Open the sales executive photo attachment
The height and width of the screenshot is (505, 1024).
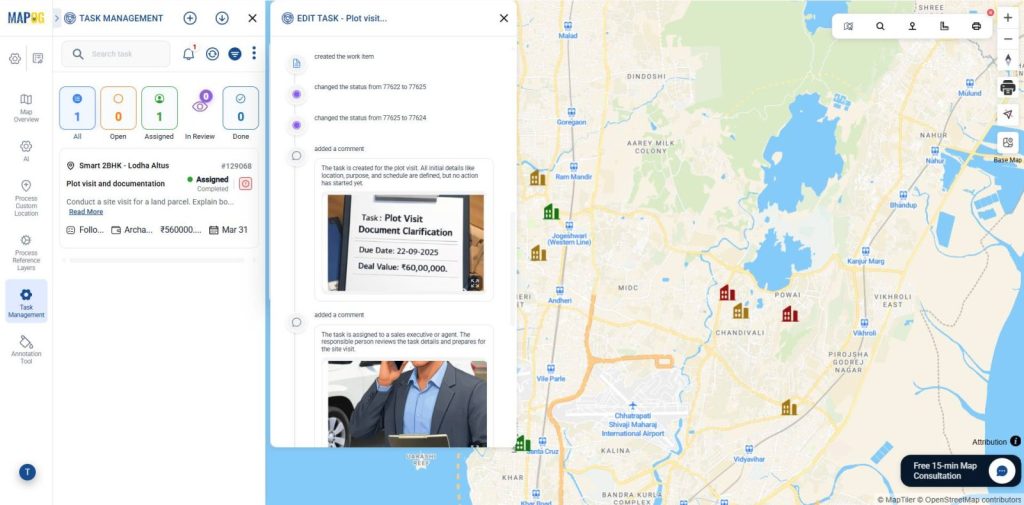pos(407,404)
